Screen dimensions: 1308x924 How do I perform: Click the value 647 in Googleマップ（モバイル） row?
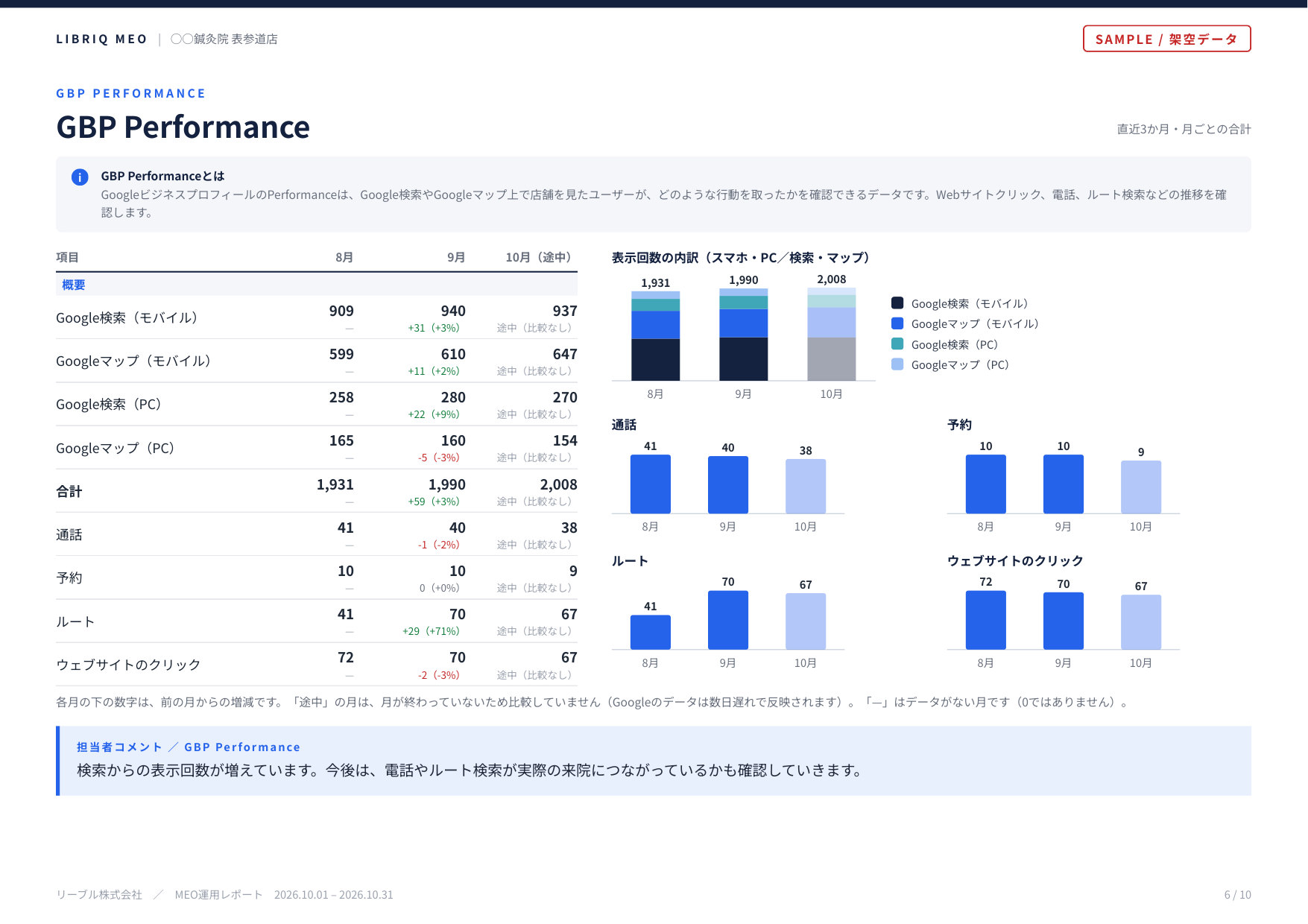pos(565,354)
